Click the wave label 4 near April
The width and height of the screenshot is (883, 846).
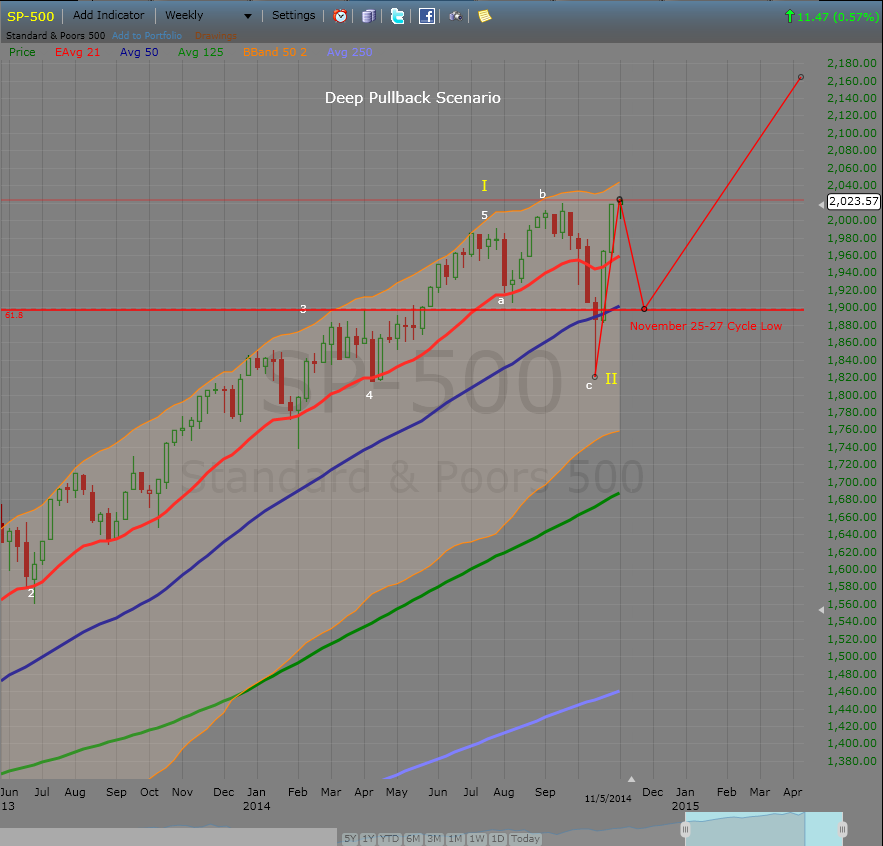369,395
